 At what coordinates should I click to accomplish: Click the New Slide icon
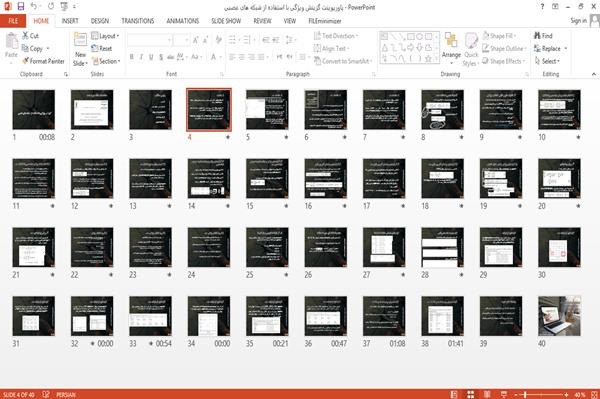click(80, 40)
